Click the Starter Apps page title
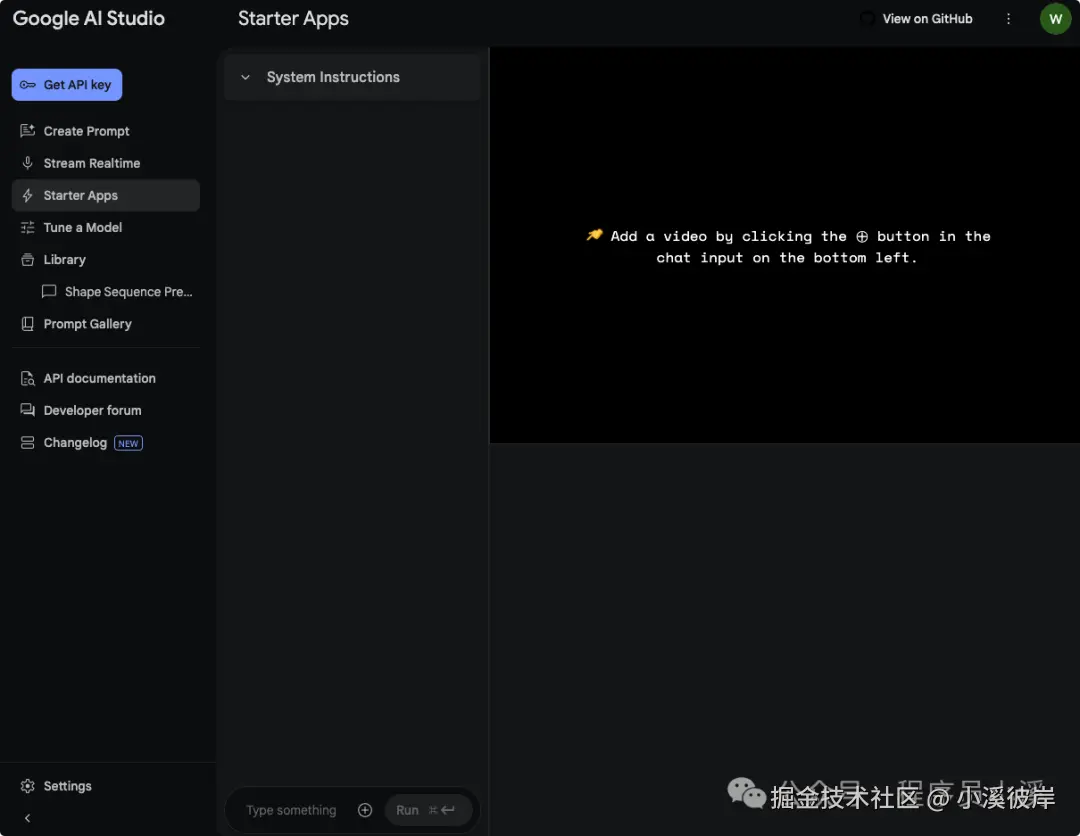Screen dimensions: 1080x836 (x=293, y=19)
